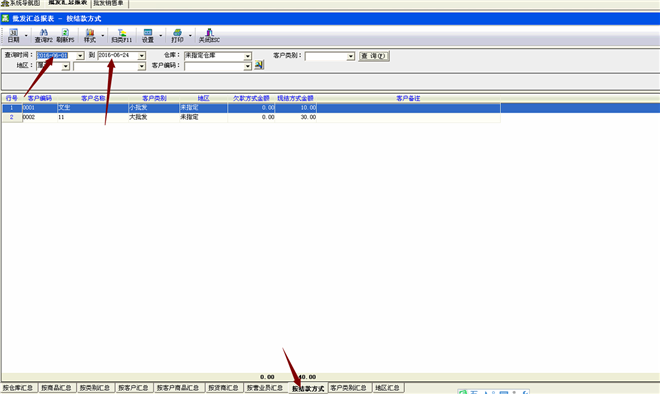660x394 pixels.
Task: Open the dropdown arrow next to 打印
Action: point(190,35)
